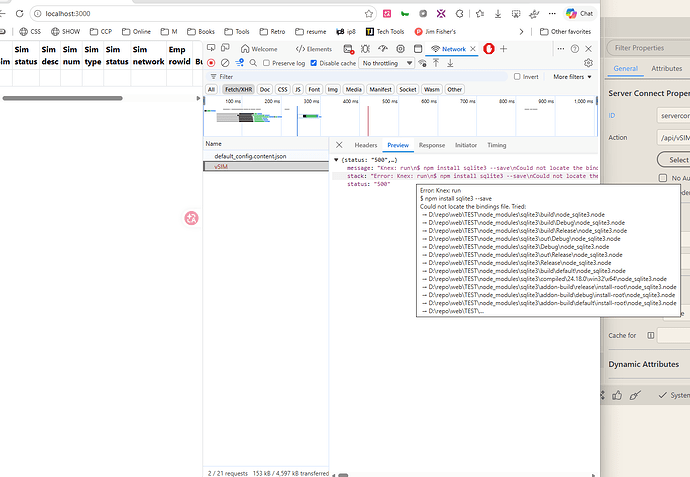The image size is (690, 477).
Task: Enable the Preserve log checkbox
Action: pos(266,63)
